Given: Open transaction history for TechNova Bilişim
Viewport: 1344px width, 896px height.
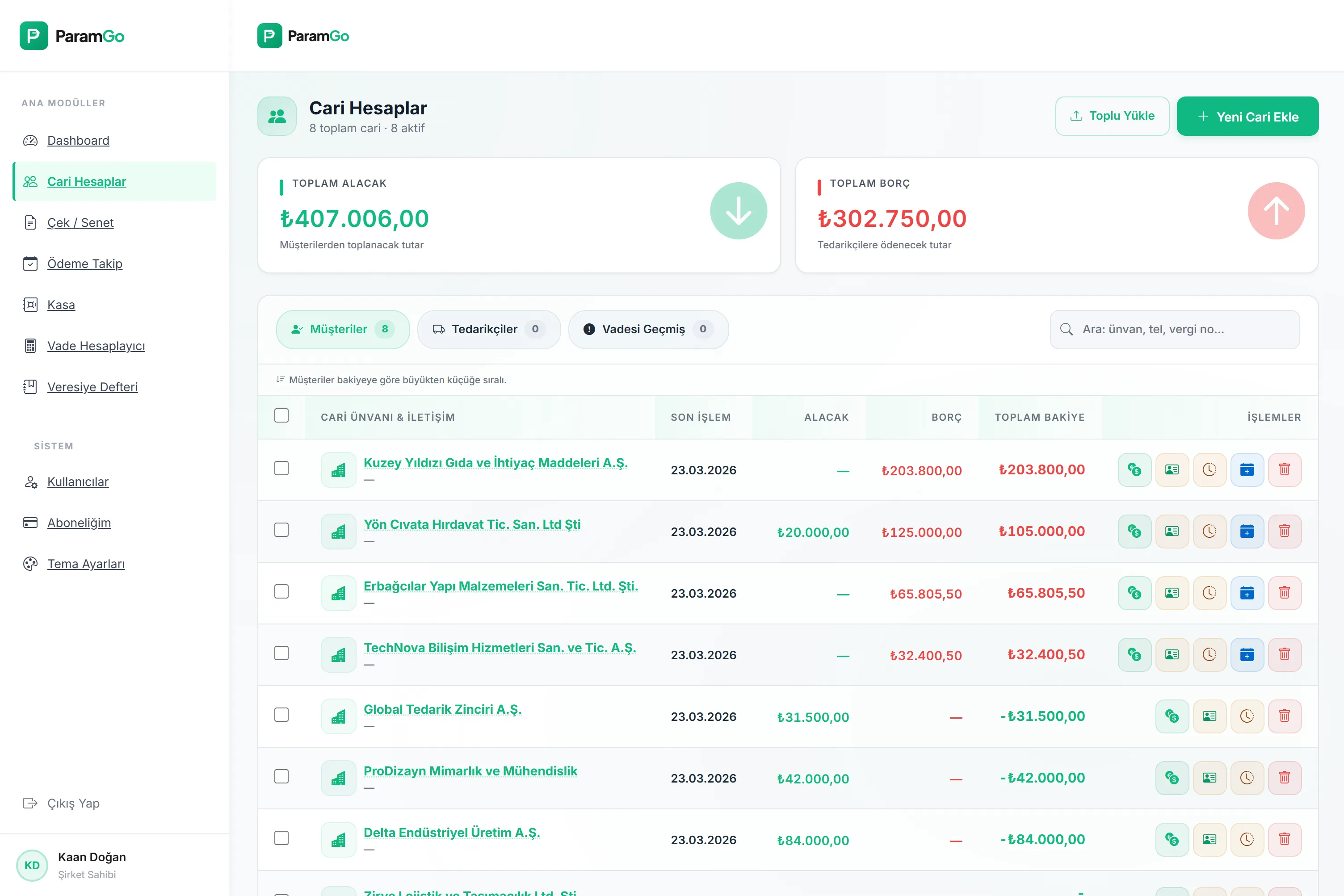Looking at the screenshot, I should pyautogui.click(x=1210, y=654).
